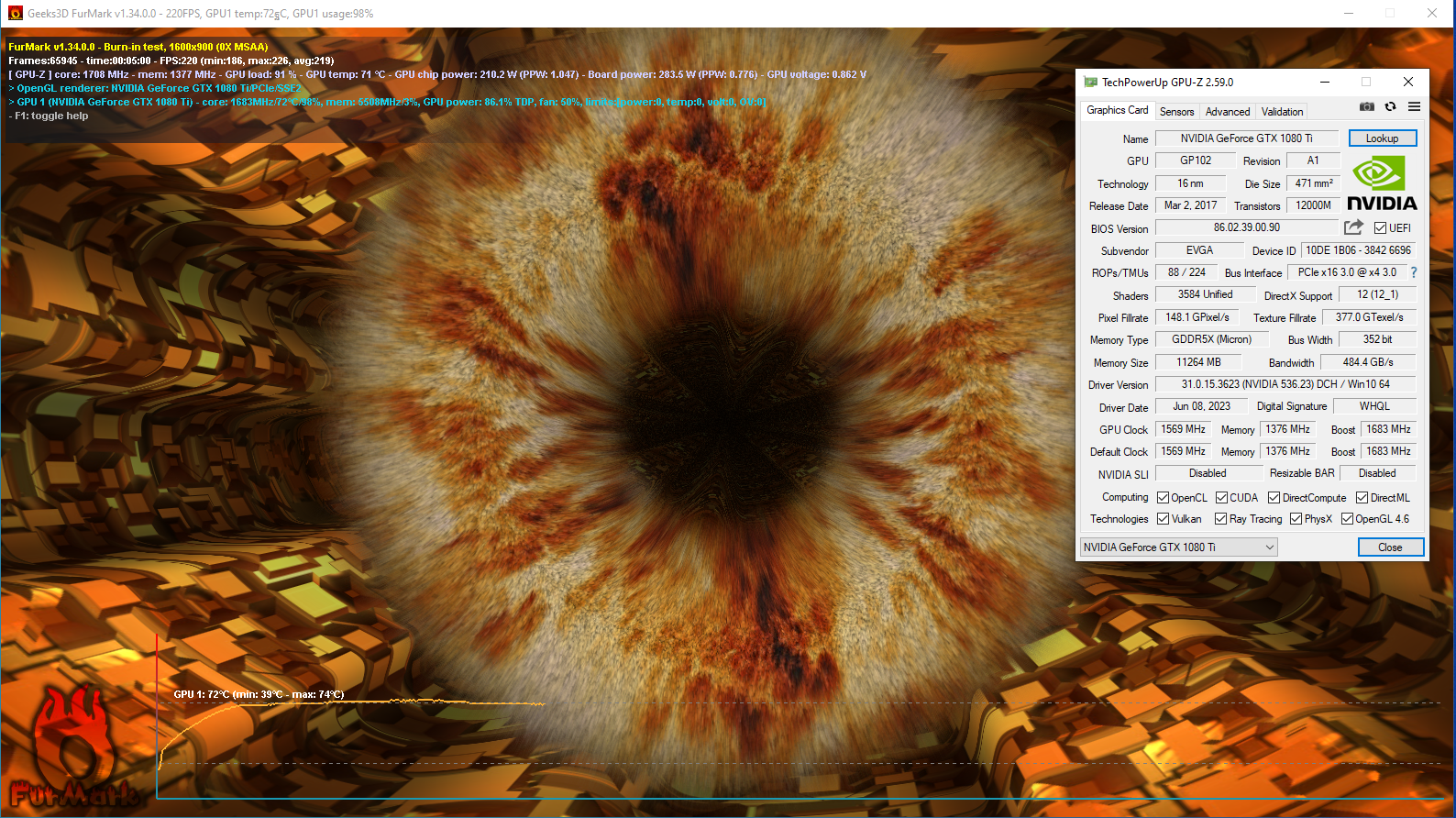The width and height of the screenshot is (1456, 818).
Task: Toggle the UEFI checkbox
Action: click(x=1380, y=228)
